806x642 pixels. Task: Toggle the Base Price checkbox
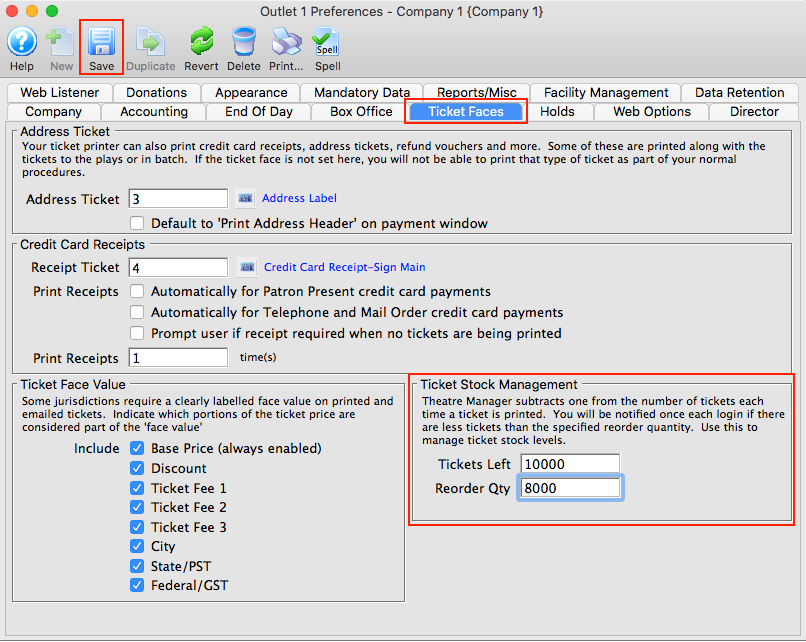pyautogui.click(x=137, y=448)
